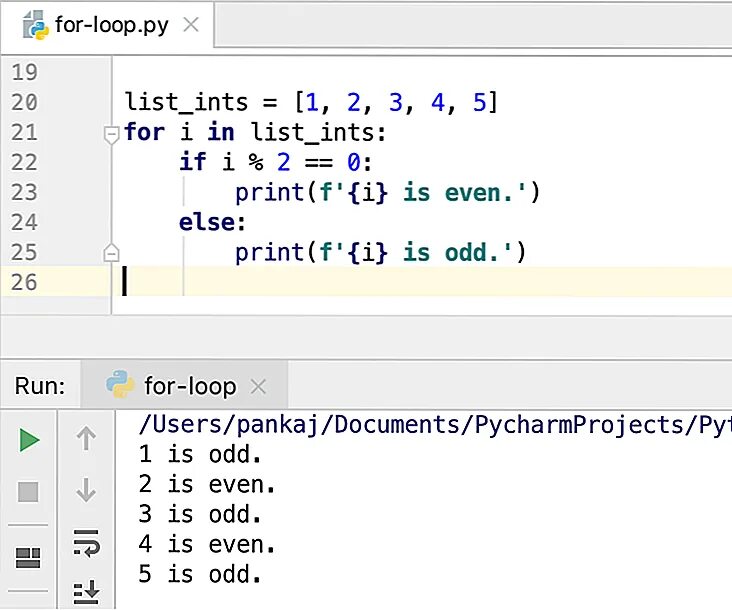This screenshot has height=610, width=732.
Task: Click line number 26 in the gutter
Action: [x=24, y=282]
